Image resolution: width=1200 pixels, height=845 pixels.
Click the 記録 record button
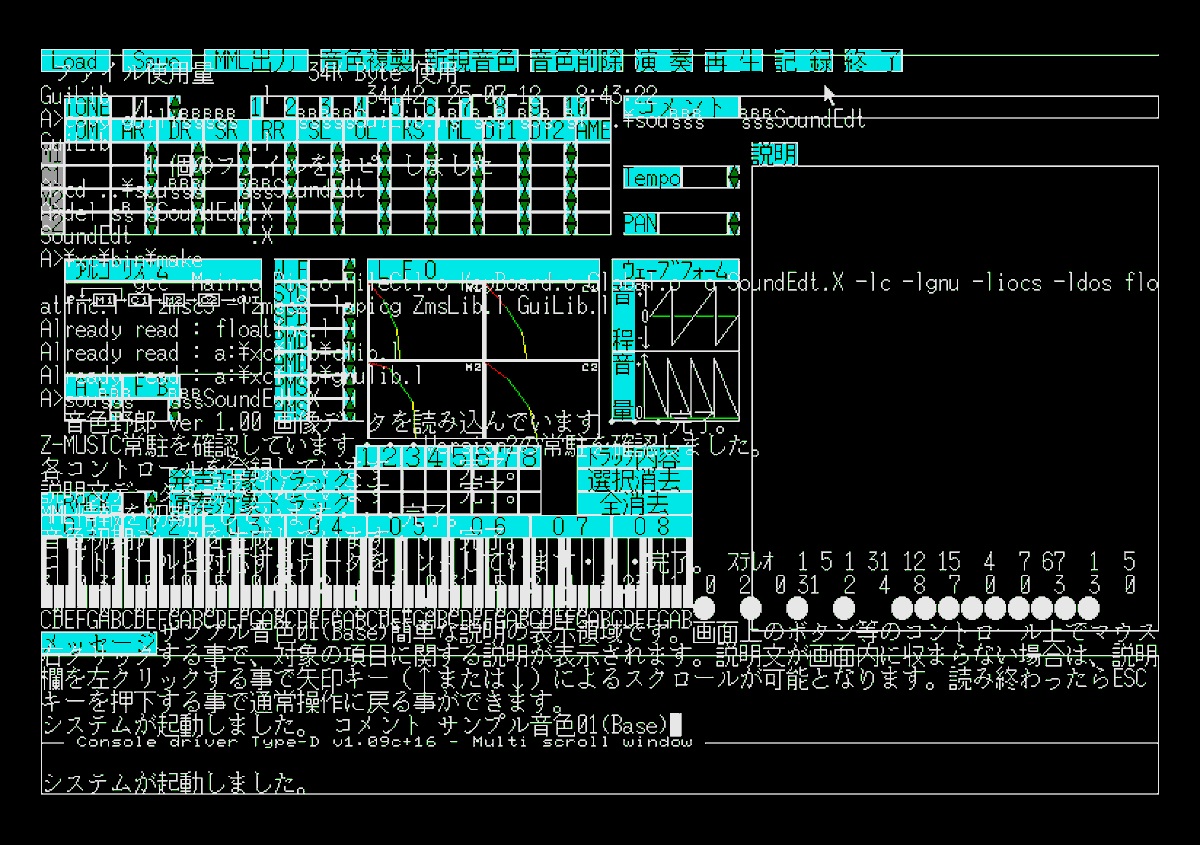[802, 61]
